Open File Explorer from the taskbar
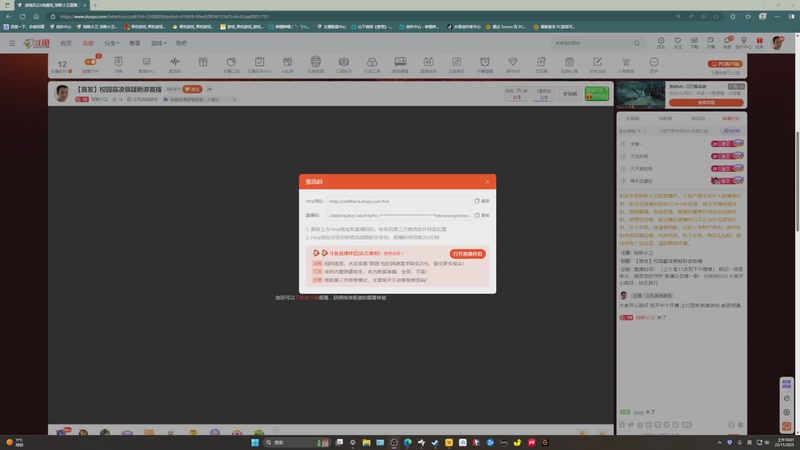Screen dimensions: 800x450 click(366, 442)
